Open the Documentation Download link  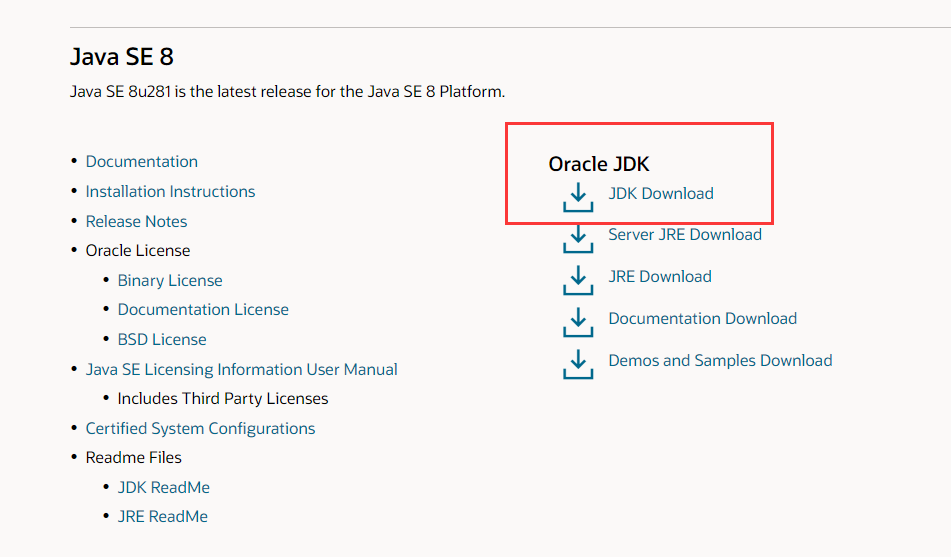coord(702,319)
